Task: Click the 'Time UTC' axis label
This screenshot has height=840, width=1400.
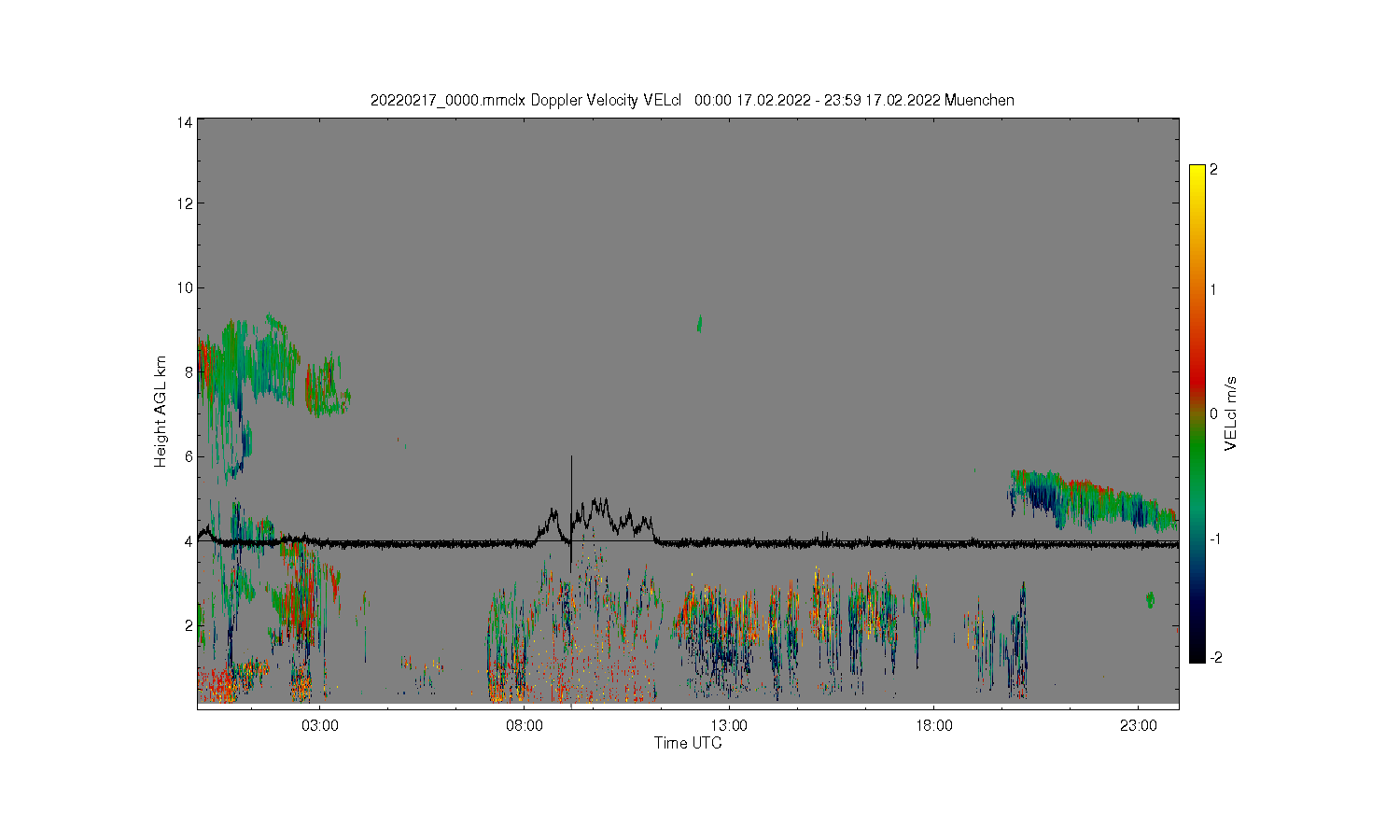Action: tap(688, 743)
